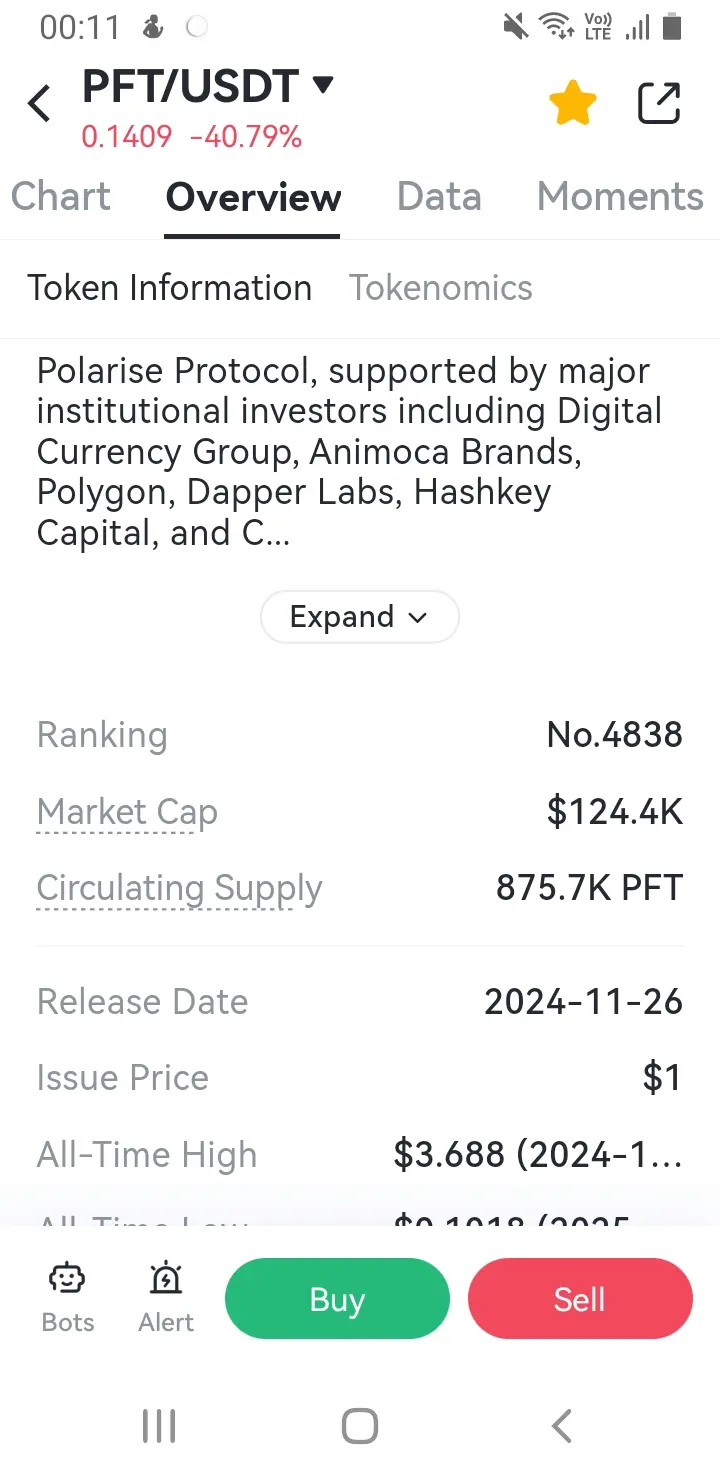Tap the Android system back icon
Screen dimensions: 720x1480
point(562,1426)
